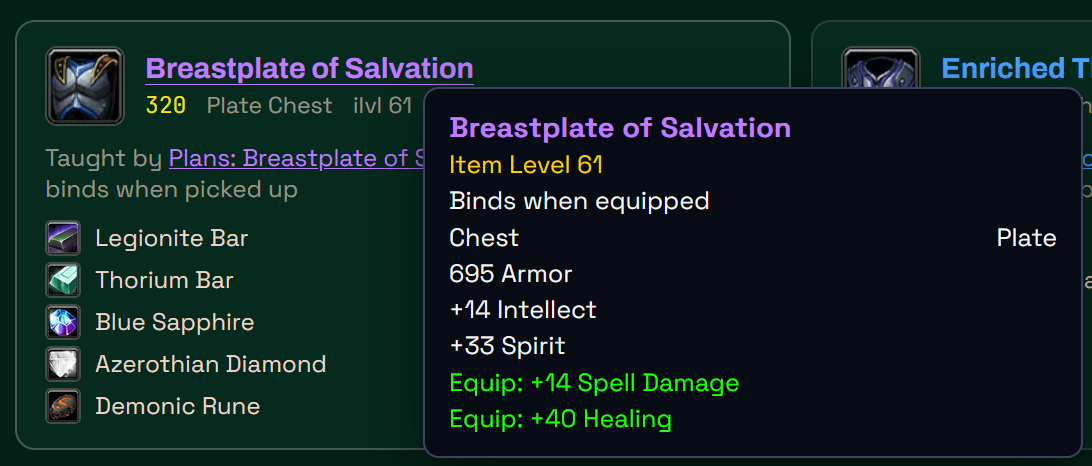
Task: Select the Azerothian Diamond reagent name
Action: pos(211,364)
